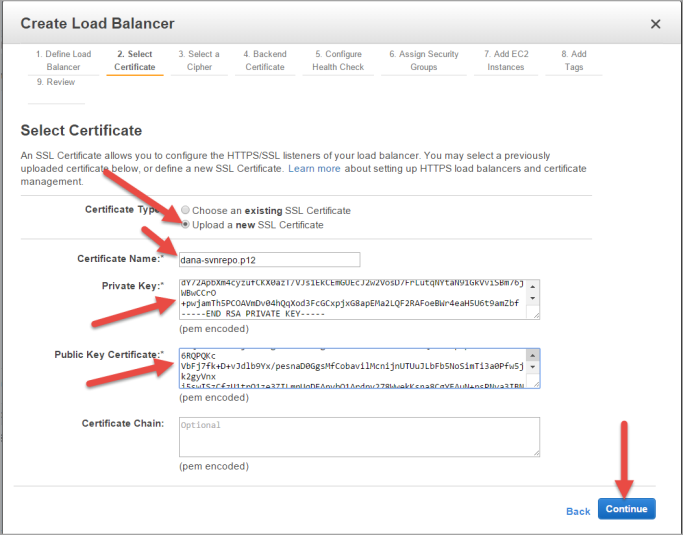Image resolution: width=683 pixels, height=535 pixels.
Task: Switch to Configure Health Check step
Action: (338, 61)
